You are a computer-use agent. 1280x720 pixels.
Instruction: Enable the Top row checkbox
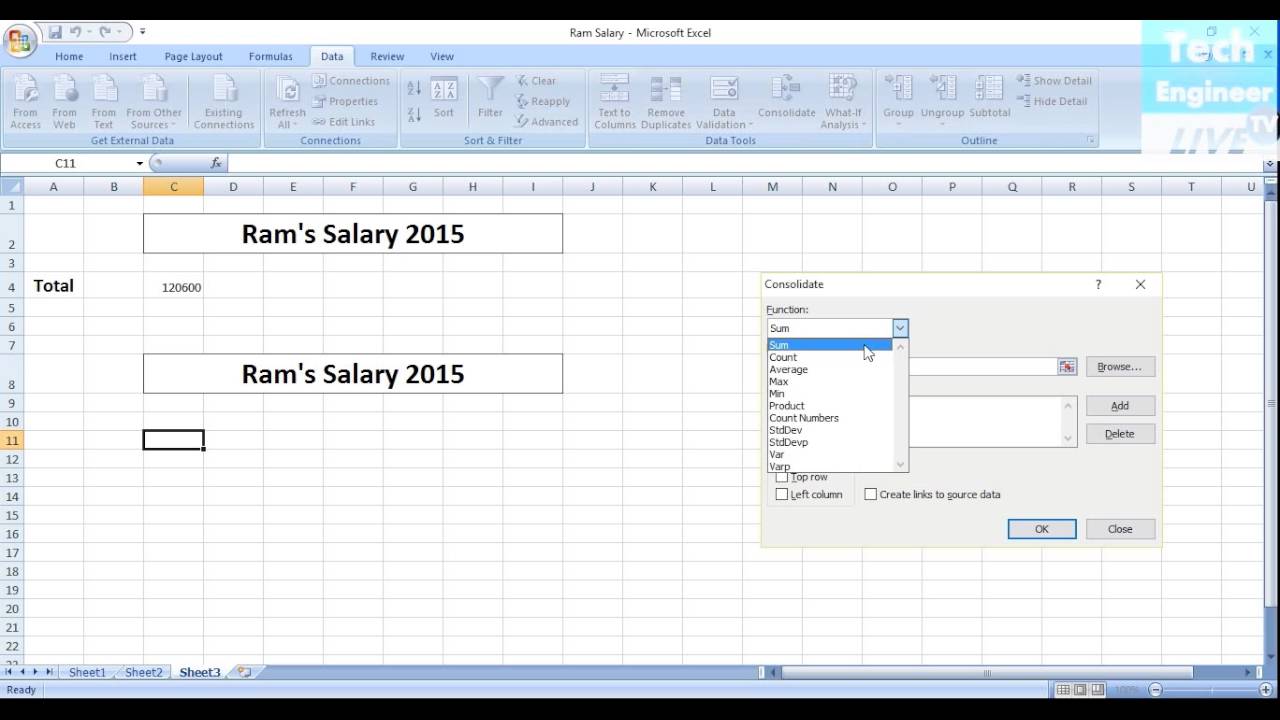[x=782, y=477]
